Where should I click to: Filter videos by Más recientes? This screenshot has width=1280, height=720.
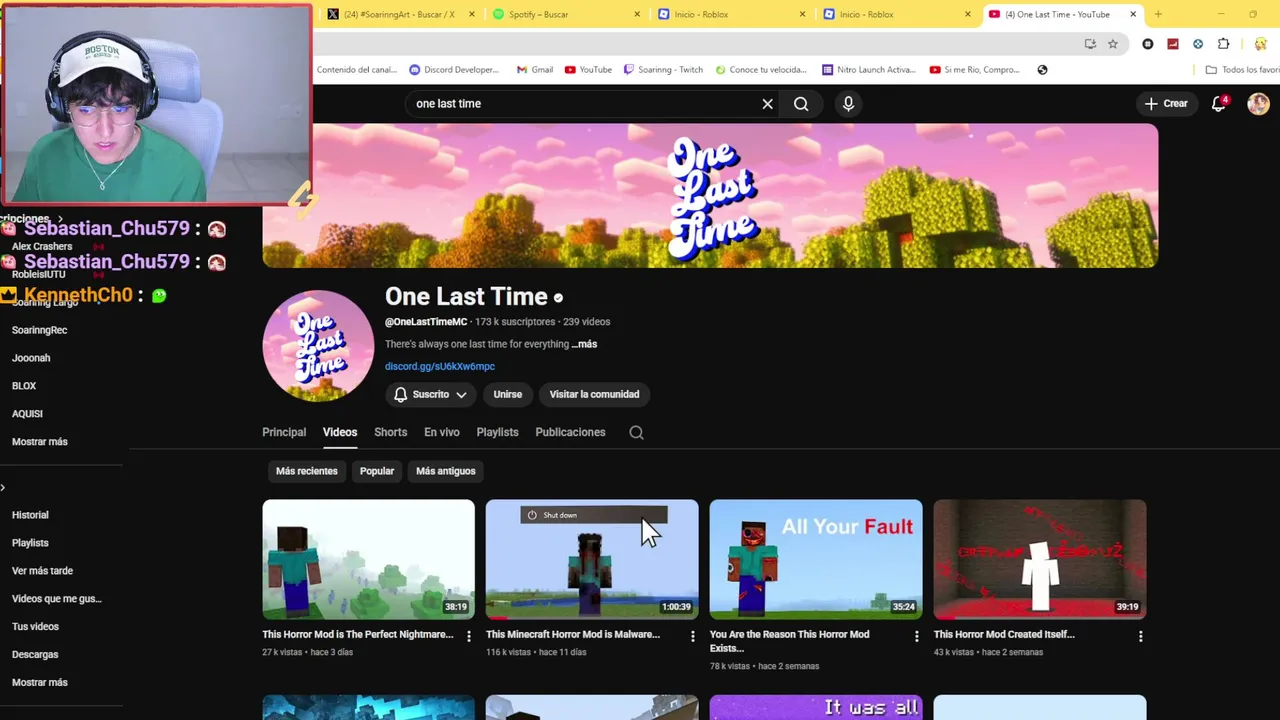pos(307,471)
